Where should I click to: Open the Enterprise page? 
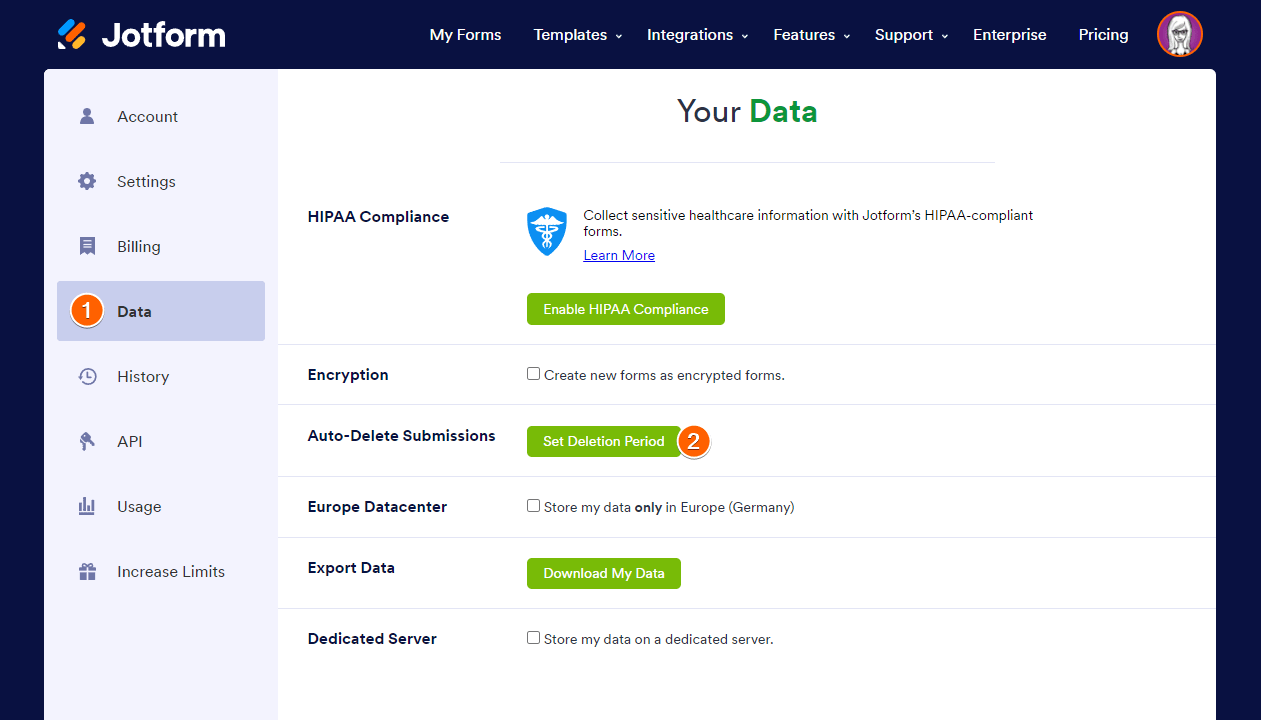[x=1010, y=35]
